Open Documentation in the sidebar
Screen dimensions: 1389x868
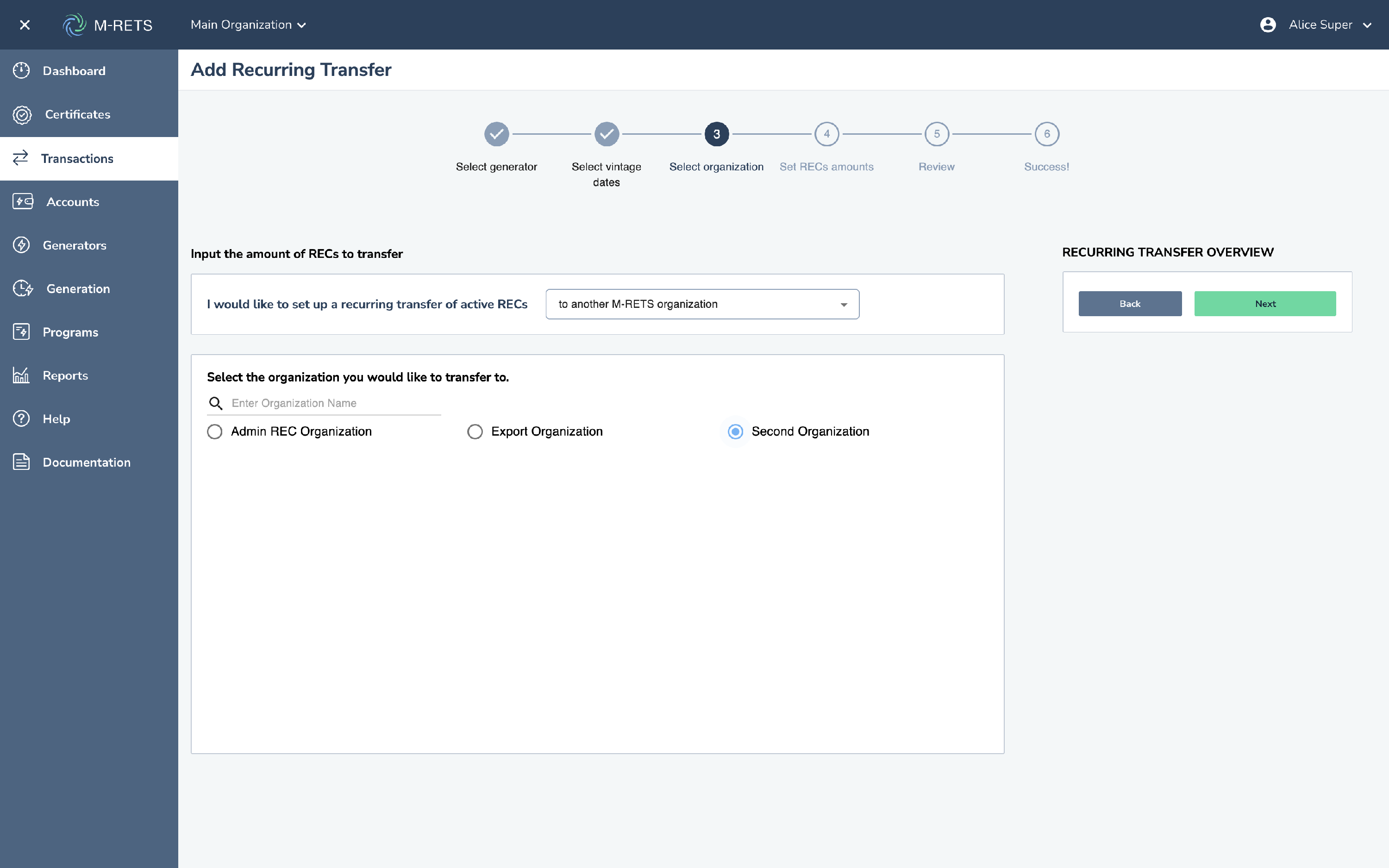point(86,462)
